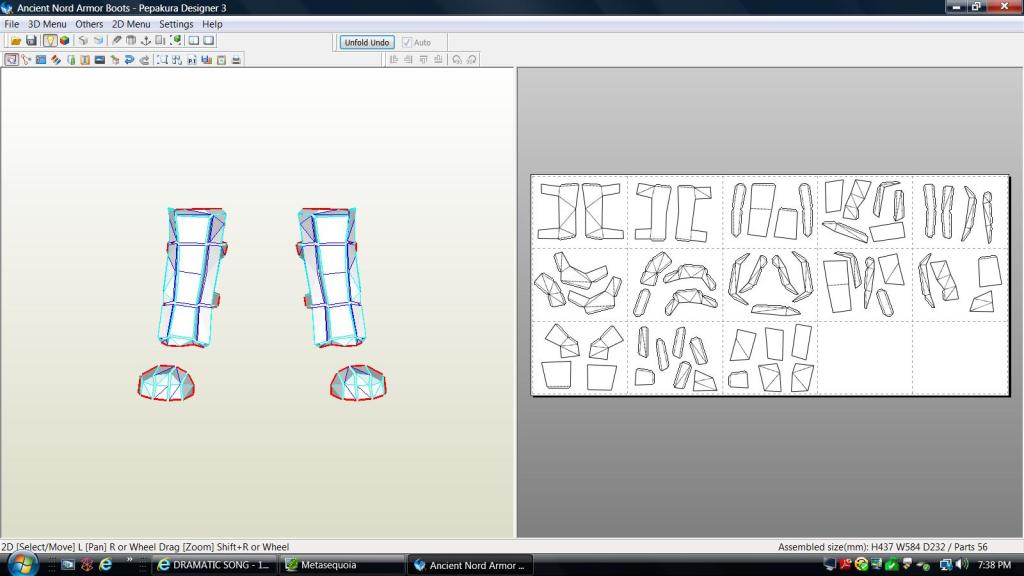
Task: Click Ancient Nord Armor taskbar button
Action: point(471,565)
